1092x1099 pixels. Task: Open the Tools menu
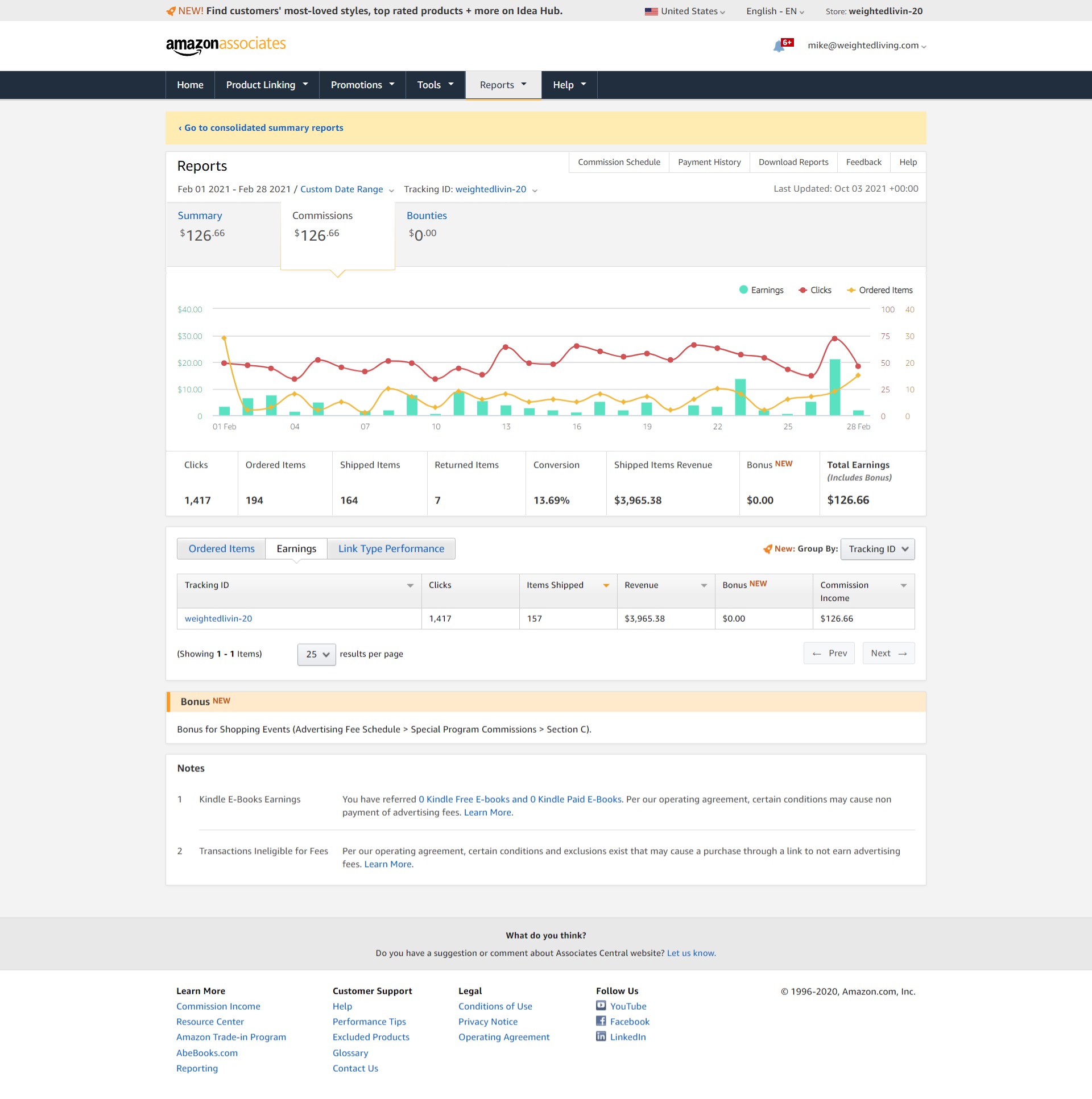click(x=436, y=85)
